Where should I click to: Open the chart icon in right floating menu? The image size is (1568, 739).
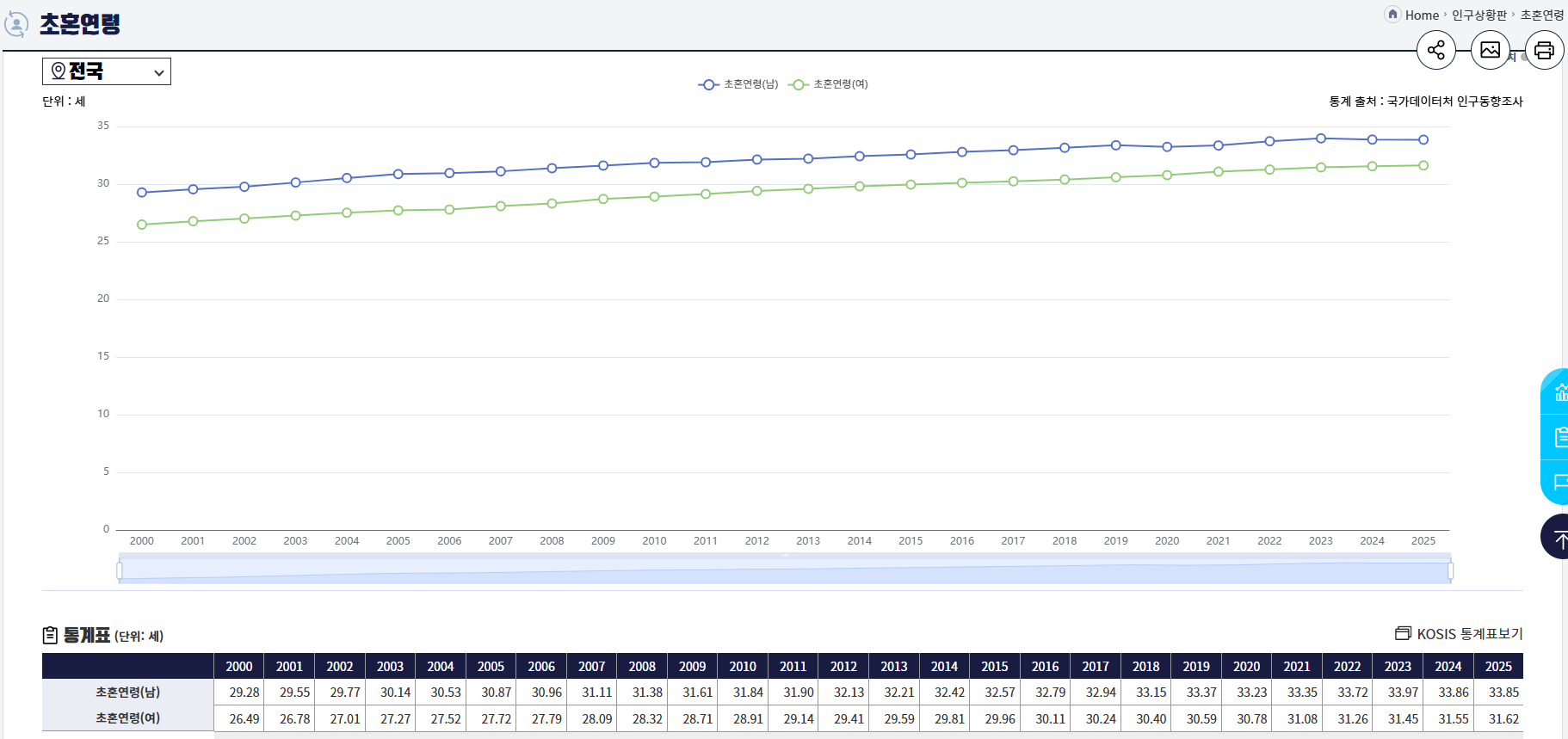[x=1559, y=393]
